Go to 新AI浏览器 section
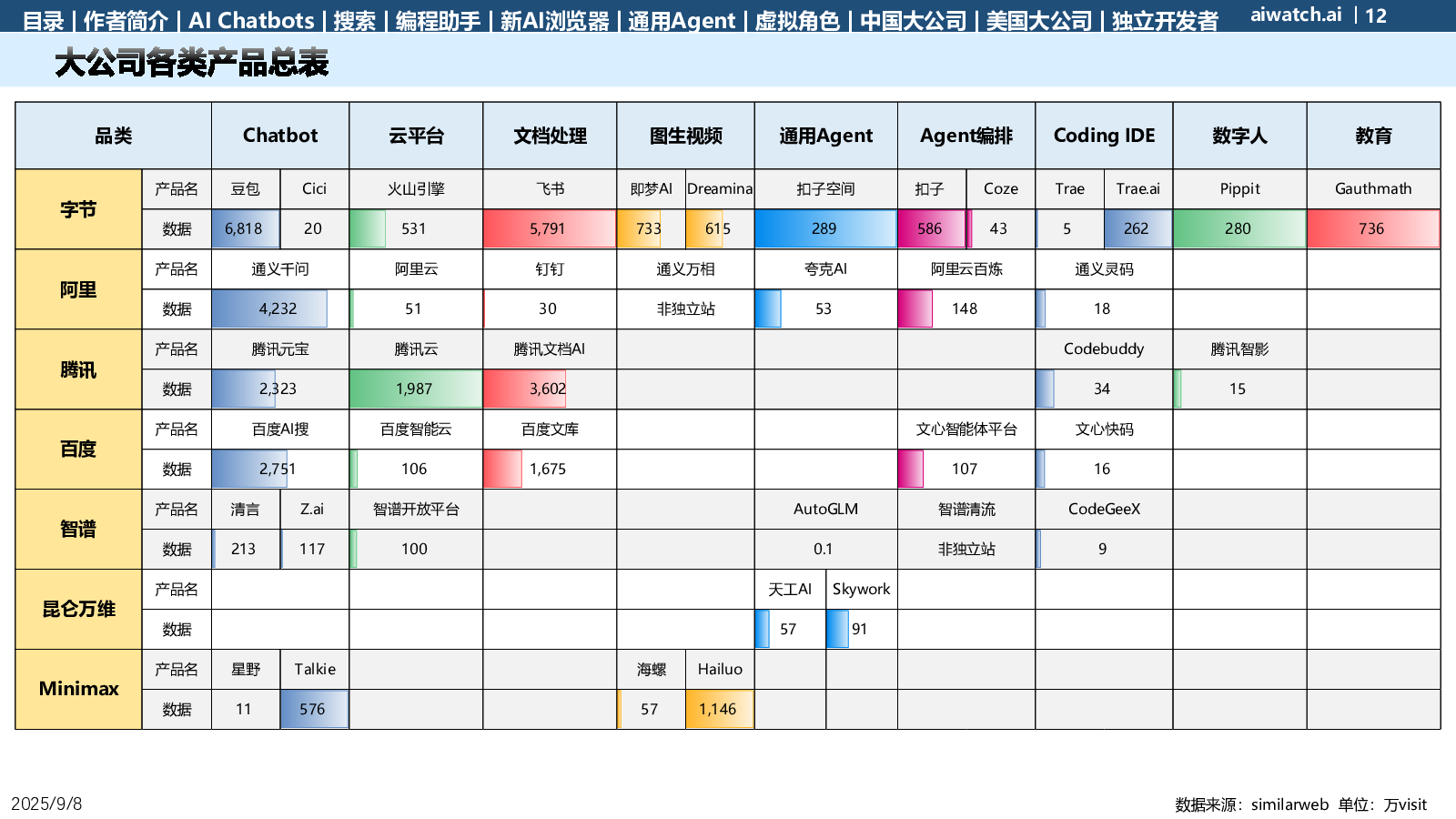The image size is (1456, 819). tap(554, 20)
